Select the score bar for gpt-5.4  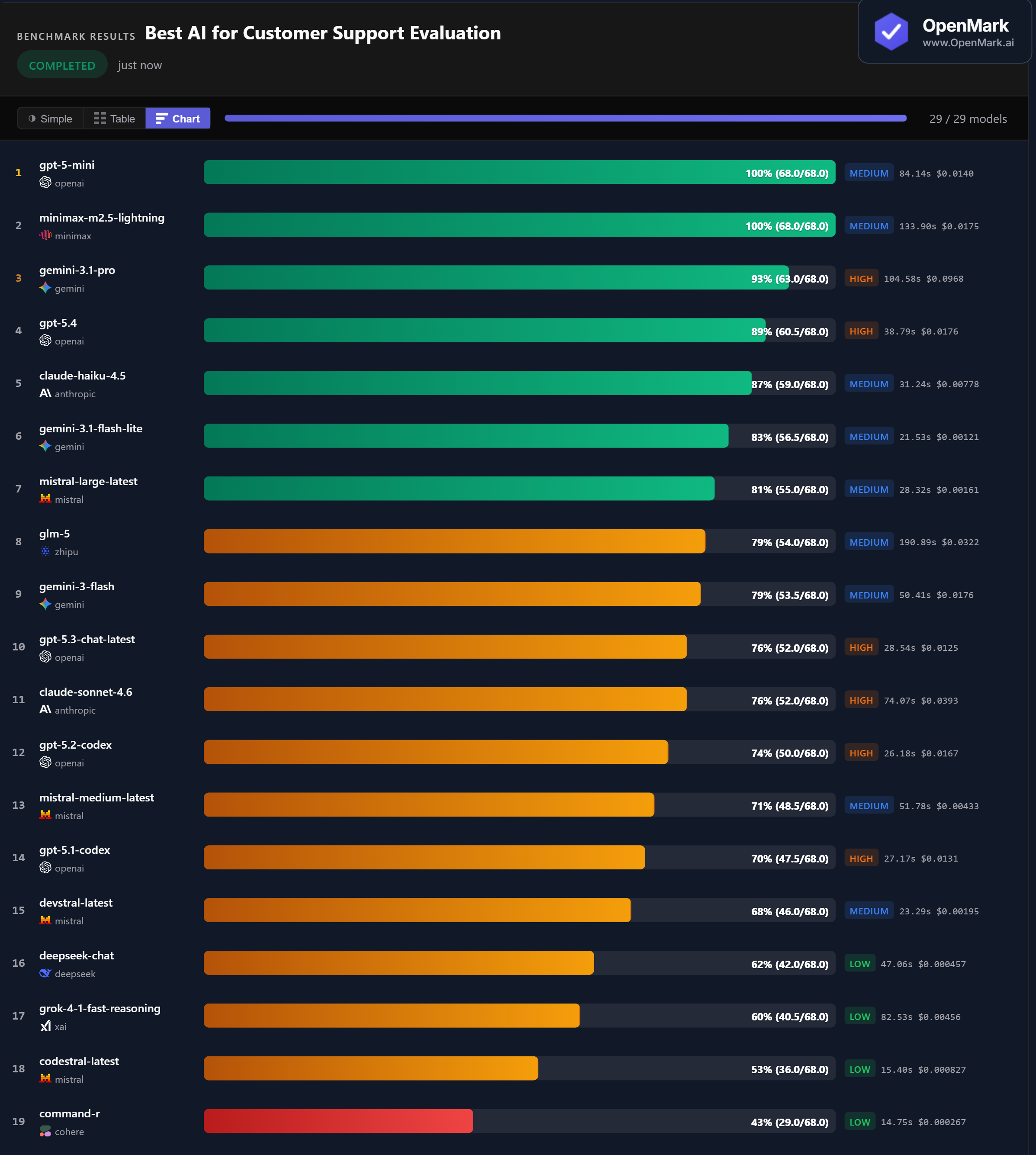click(484, 330)
